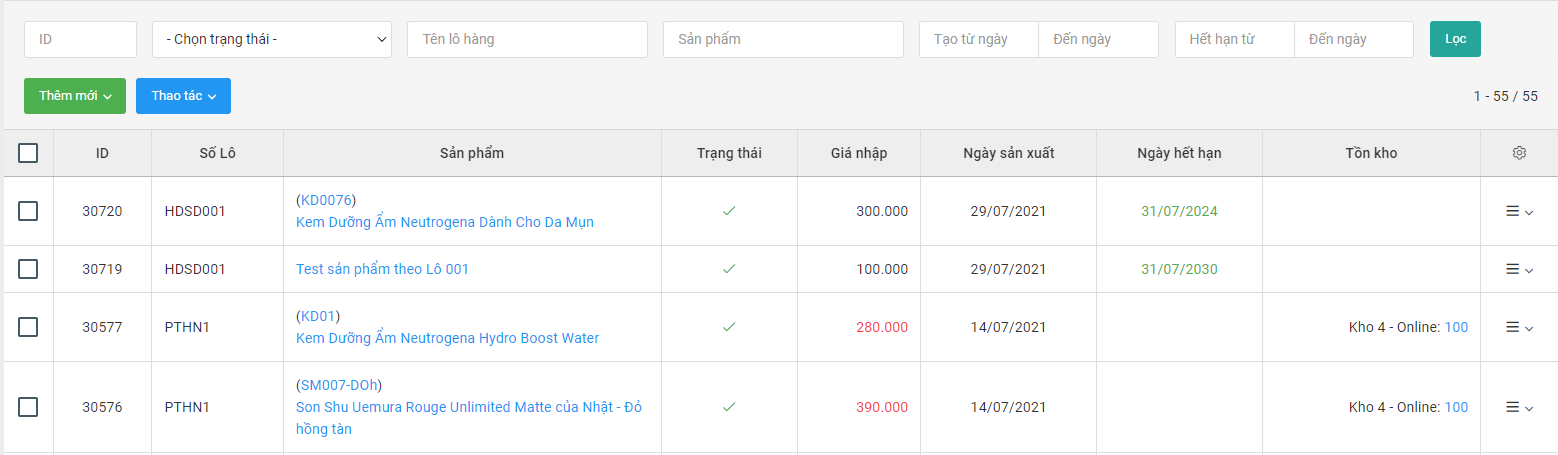Open row actions menu for batch 30720
The image size is (1558, 455).
point(1519,211)
